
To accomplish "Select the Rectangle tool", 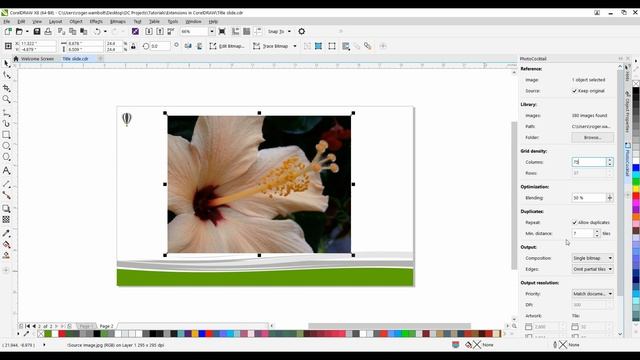I will (7, 135).
